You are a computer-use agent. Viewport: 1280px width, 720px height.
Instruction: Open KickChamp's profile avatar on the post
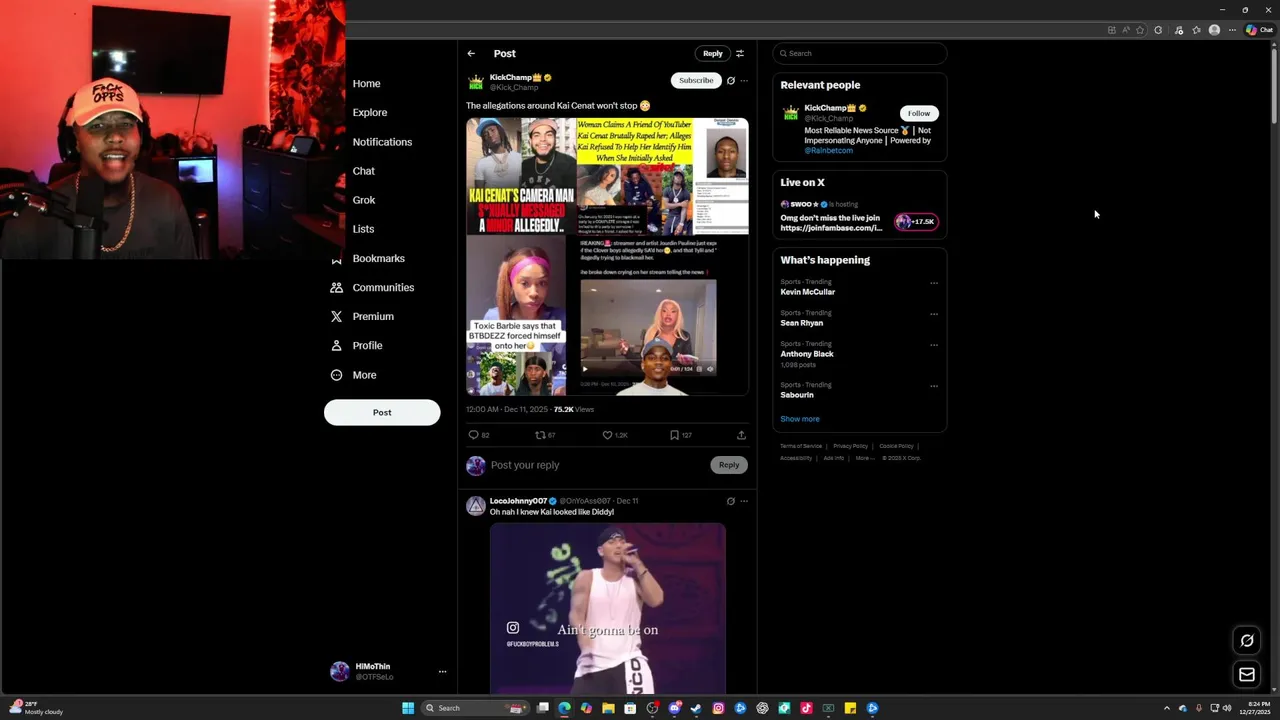tap(476, 81)
